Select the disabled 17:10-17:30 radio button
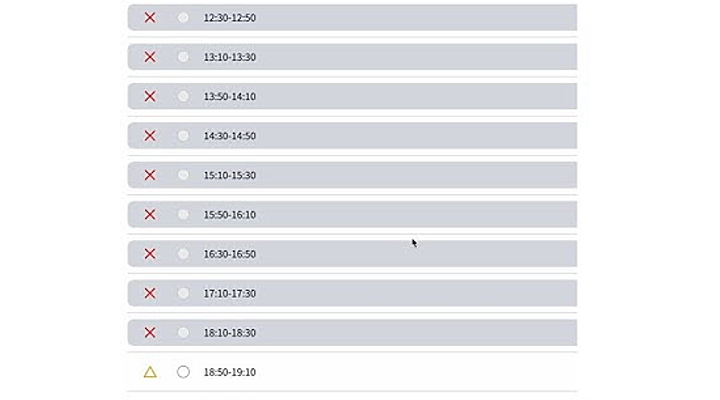The image size is (720, 400). pos(183,293)
